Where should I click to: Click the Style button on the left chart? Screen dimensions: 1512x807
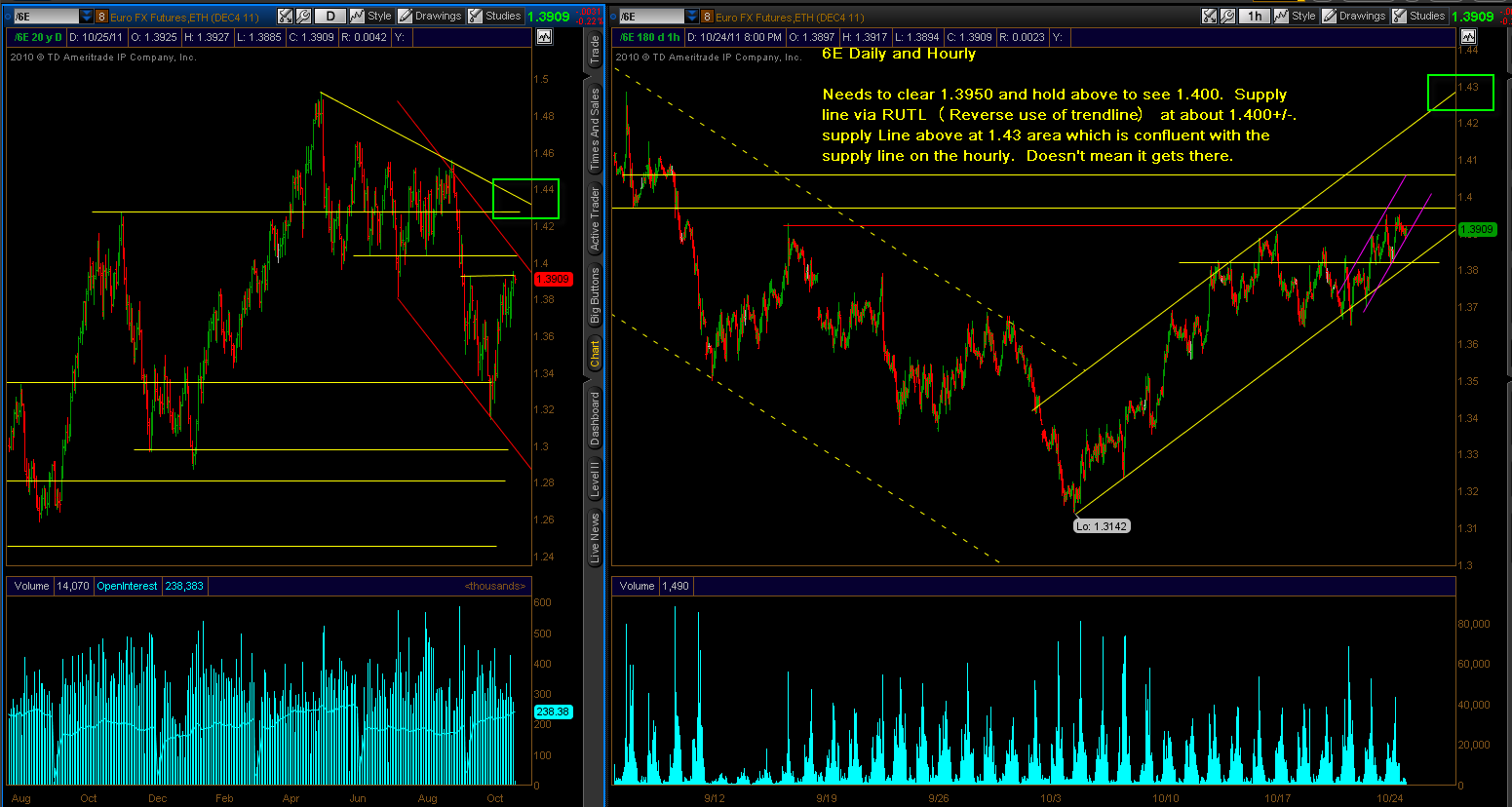click(x=371, y=16)
